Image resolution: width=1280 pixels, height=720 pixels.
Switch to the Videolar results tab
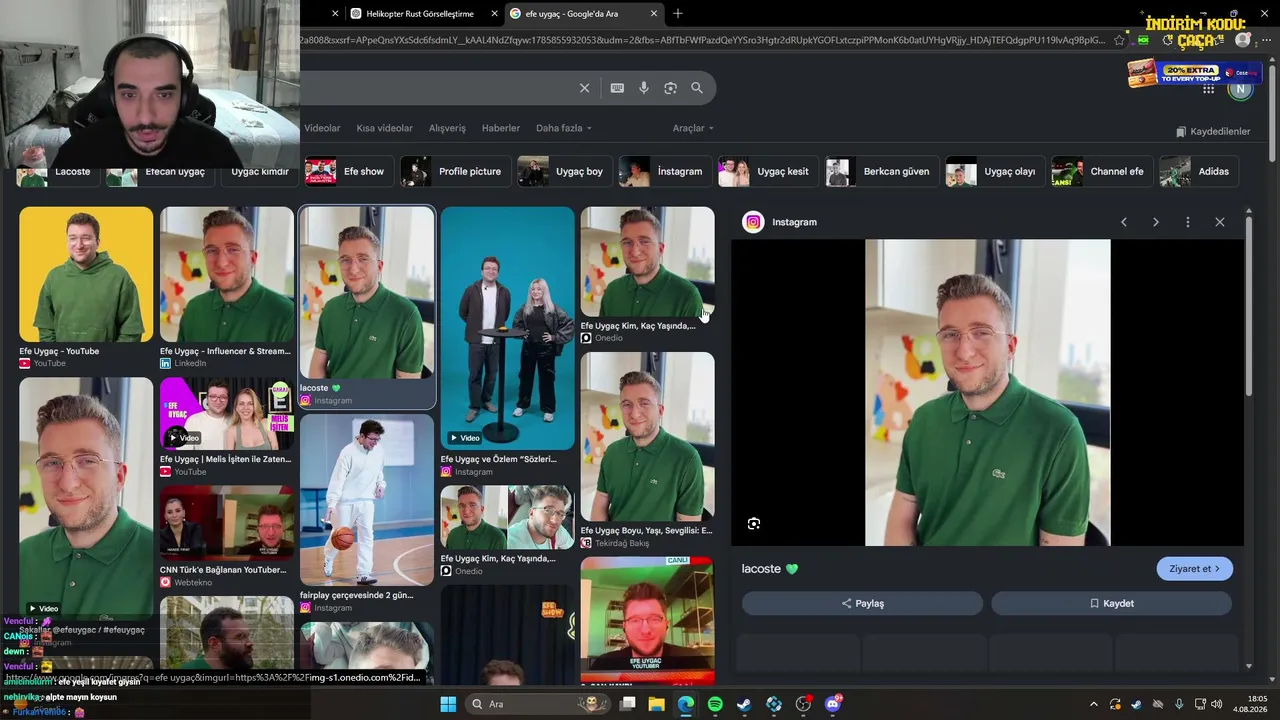coord(322,128)
